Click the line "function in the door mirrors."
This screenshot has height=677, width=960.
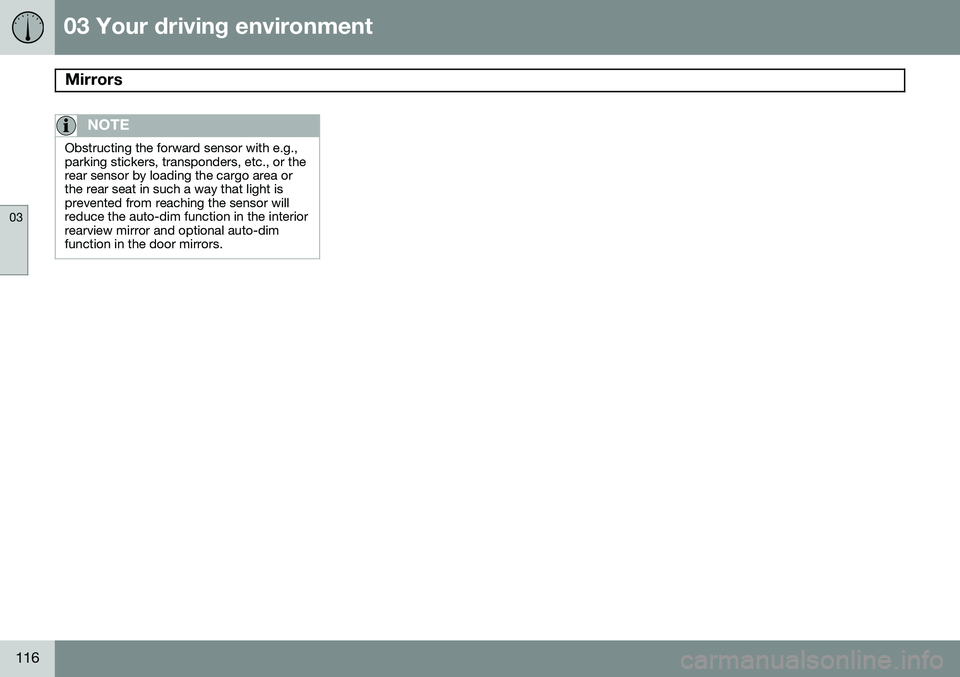point(143,244)
